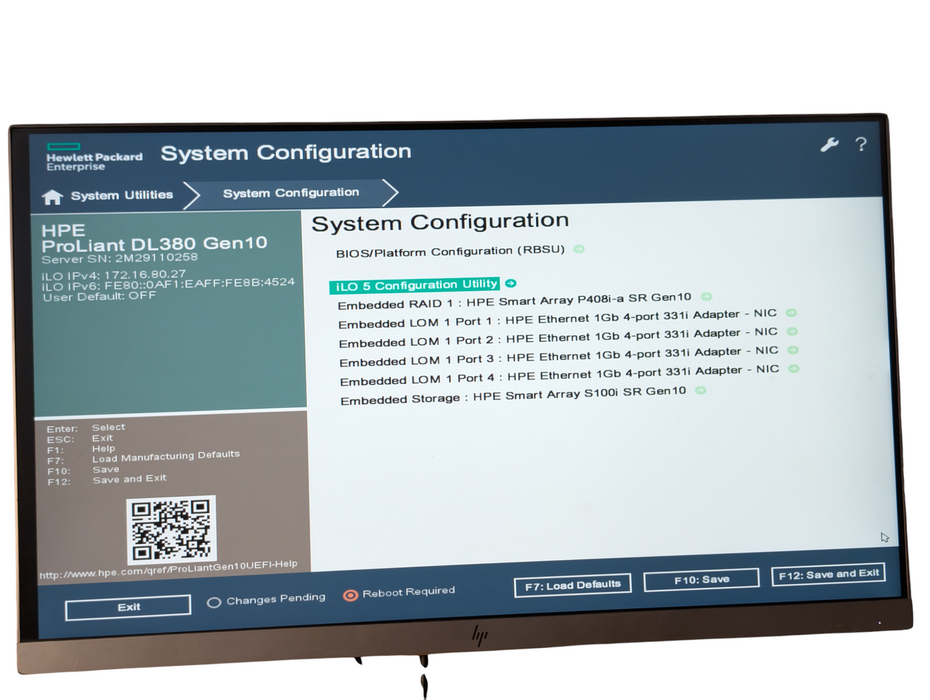Viewport: 930px width, 700px height.
Task: Click the QR code help image
Action: (171, 530)
